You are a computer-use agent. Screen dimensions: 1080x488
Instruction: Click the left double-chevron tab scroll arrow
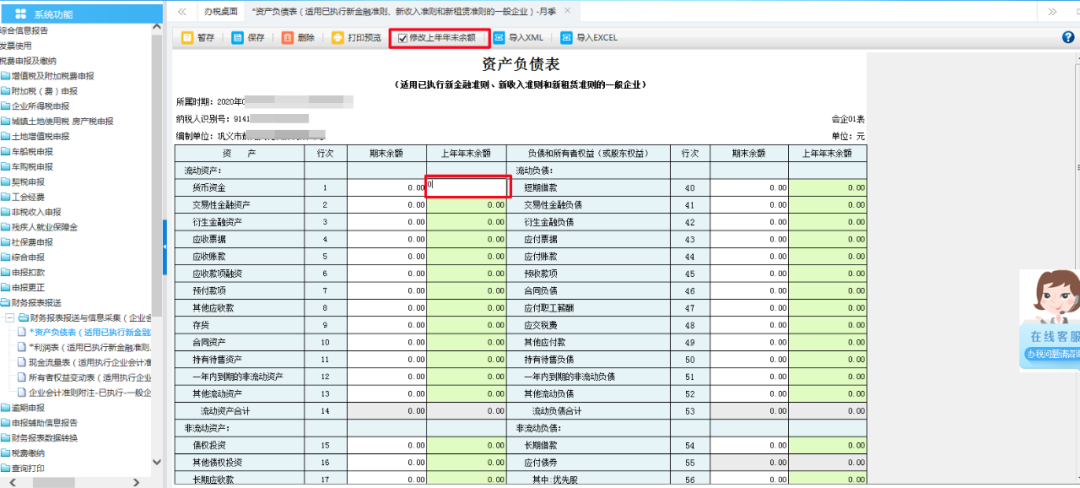point(182,11)
